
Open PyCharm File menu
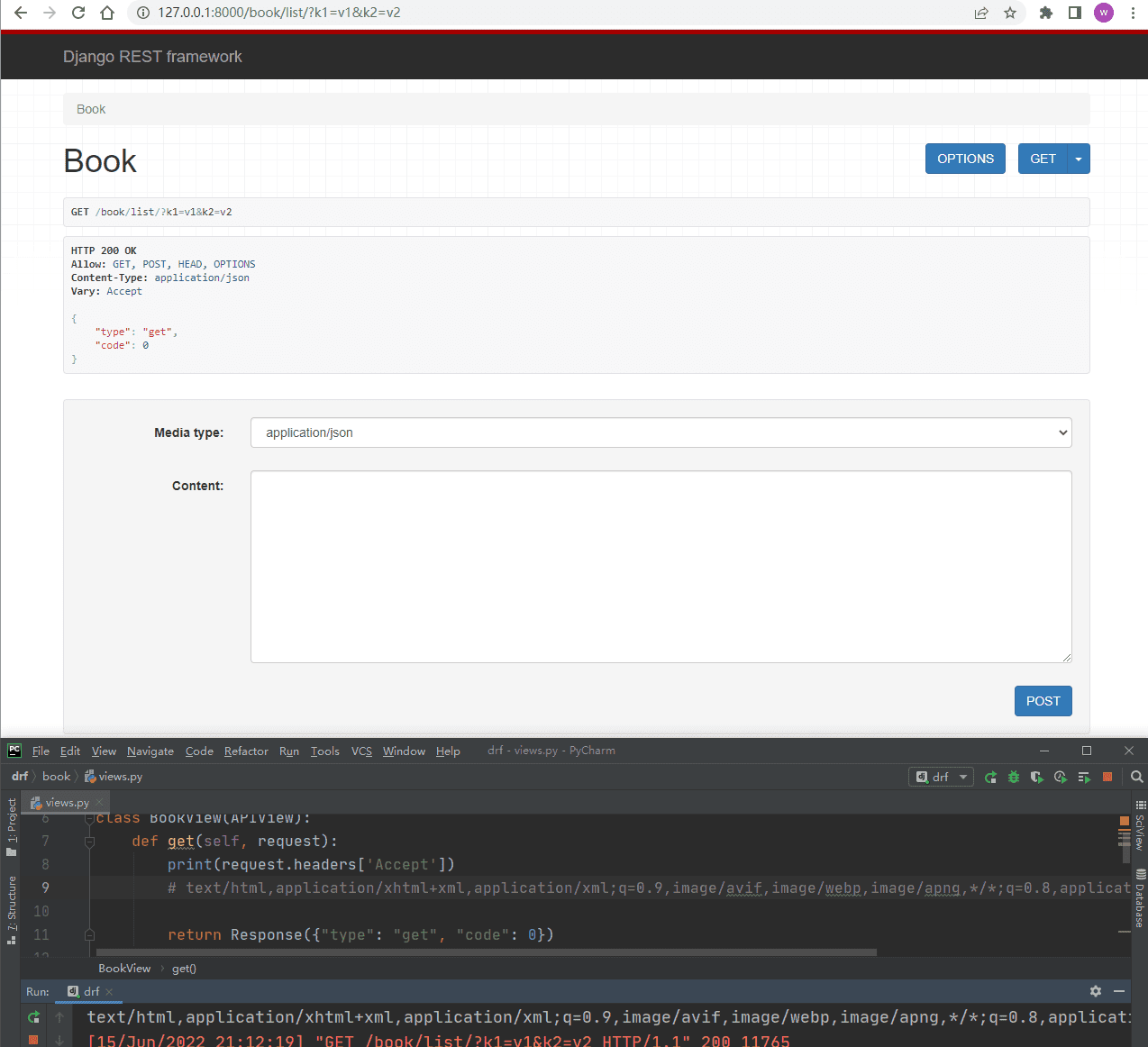tap(41, 751)
